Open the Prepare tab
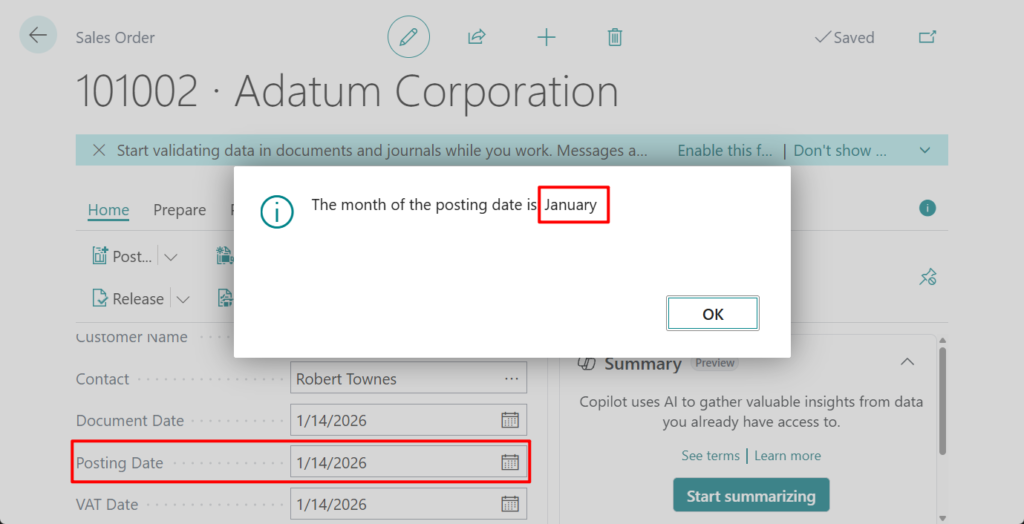 179,210
